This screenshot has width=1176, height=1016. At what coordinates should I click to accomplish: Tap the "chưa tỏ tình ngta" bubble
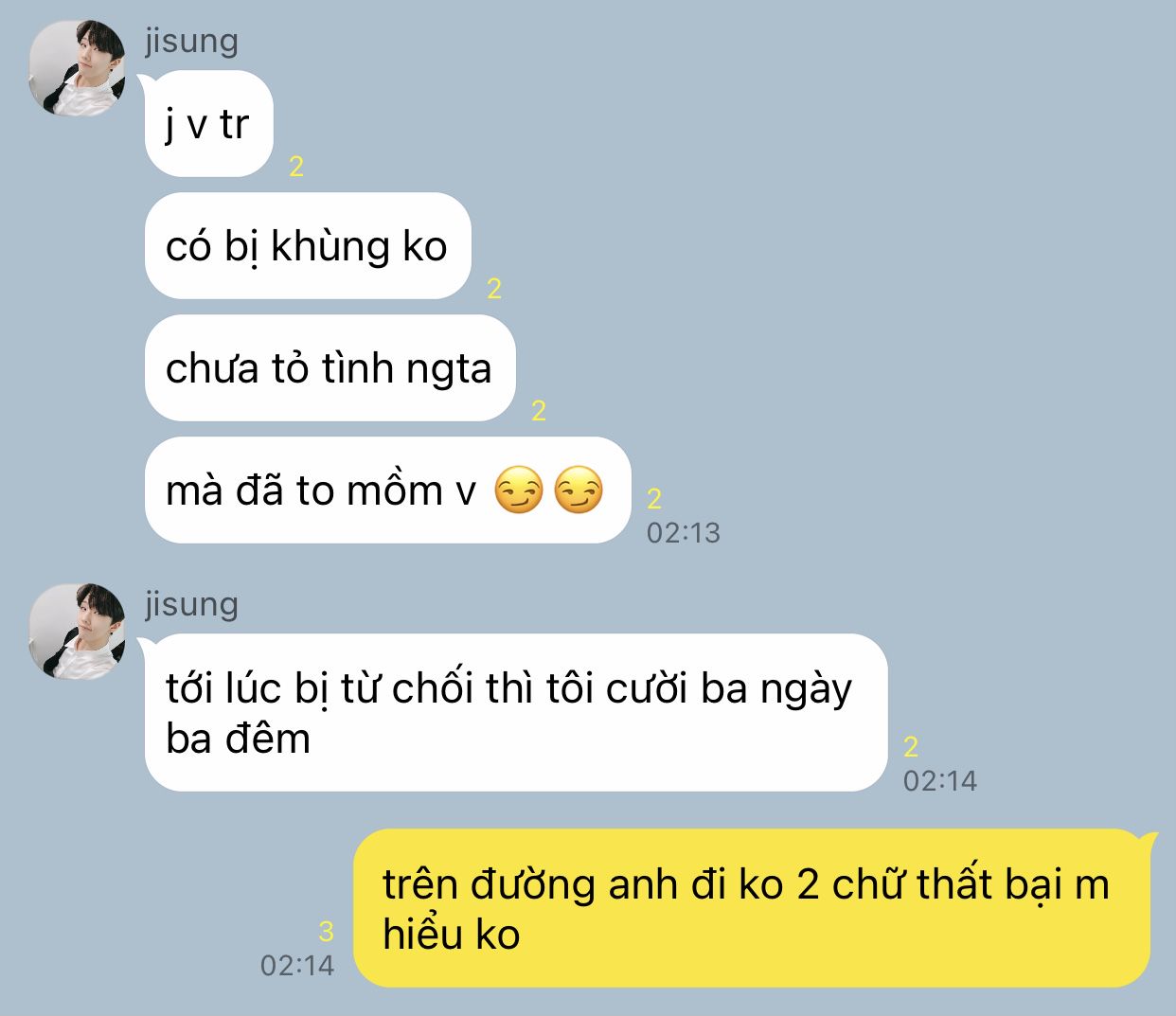coord(330,368)
